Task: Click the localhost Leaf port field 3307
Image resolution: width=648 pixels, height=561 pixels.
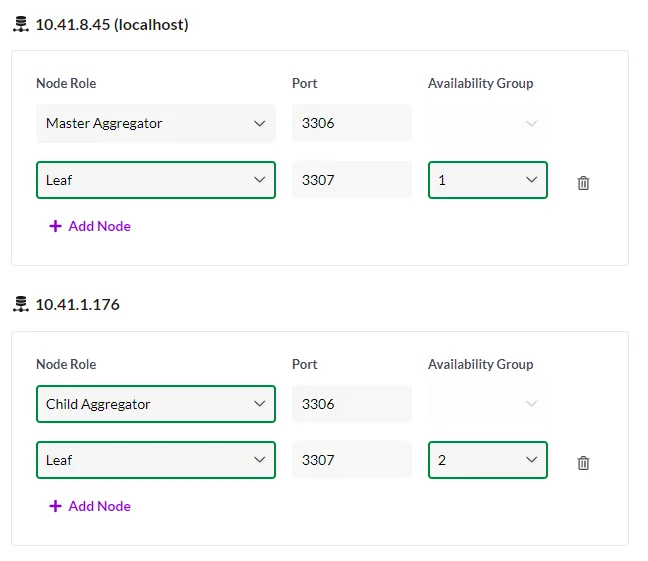Action: point(352,180)
